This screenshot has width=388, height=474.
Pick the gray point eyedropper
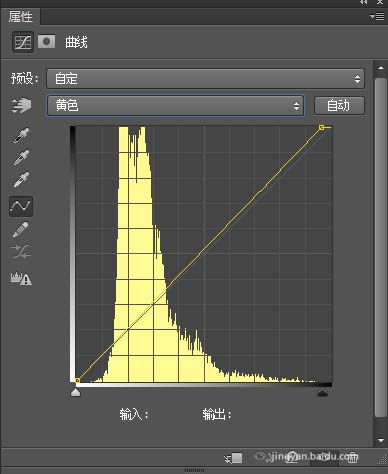click(21, 158)
